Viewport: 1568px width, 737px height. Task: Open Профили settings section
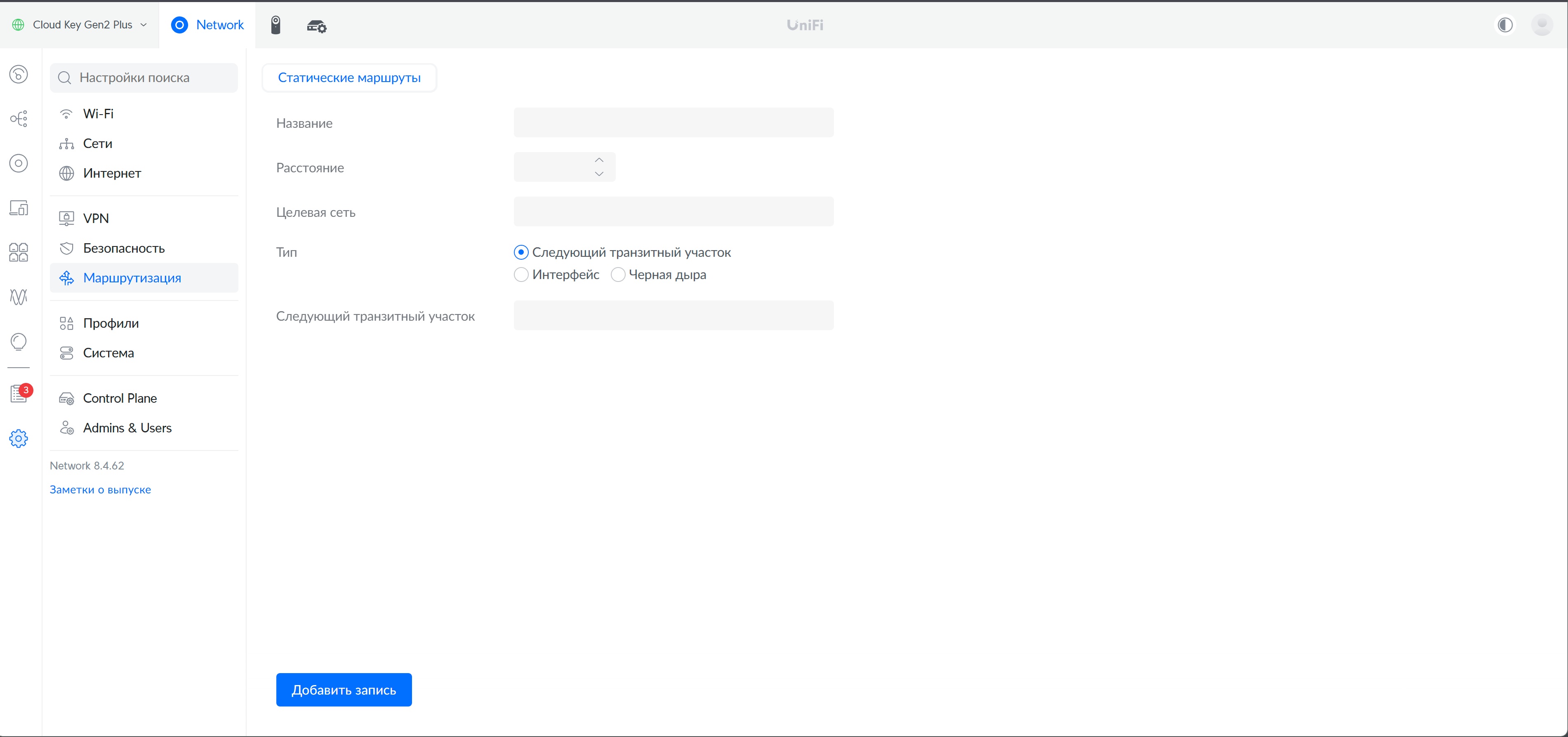pyautogui.click(x=144, y=323)
